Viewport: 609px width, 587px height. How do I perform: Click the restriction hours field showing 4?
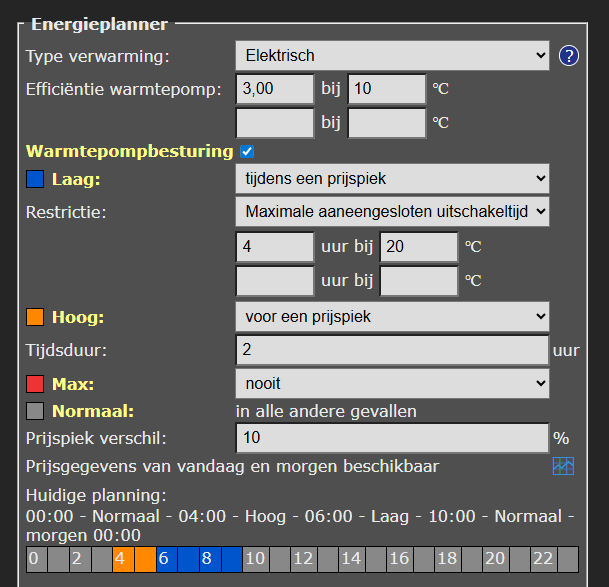tap(275, 246)
